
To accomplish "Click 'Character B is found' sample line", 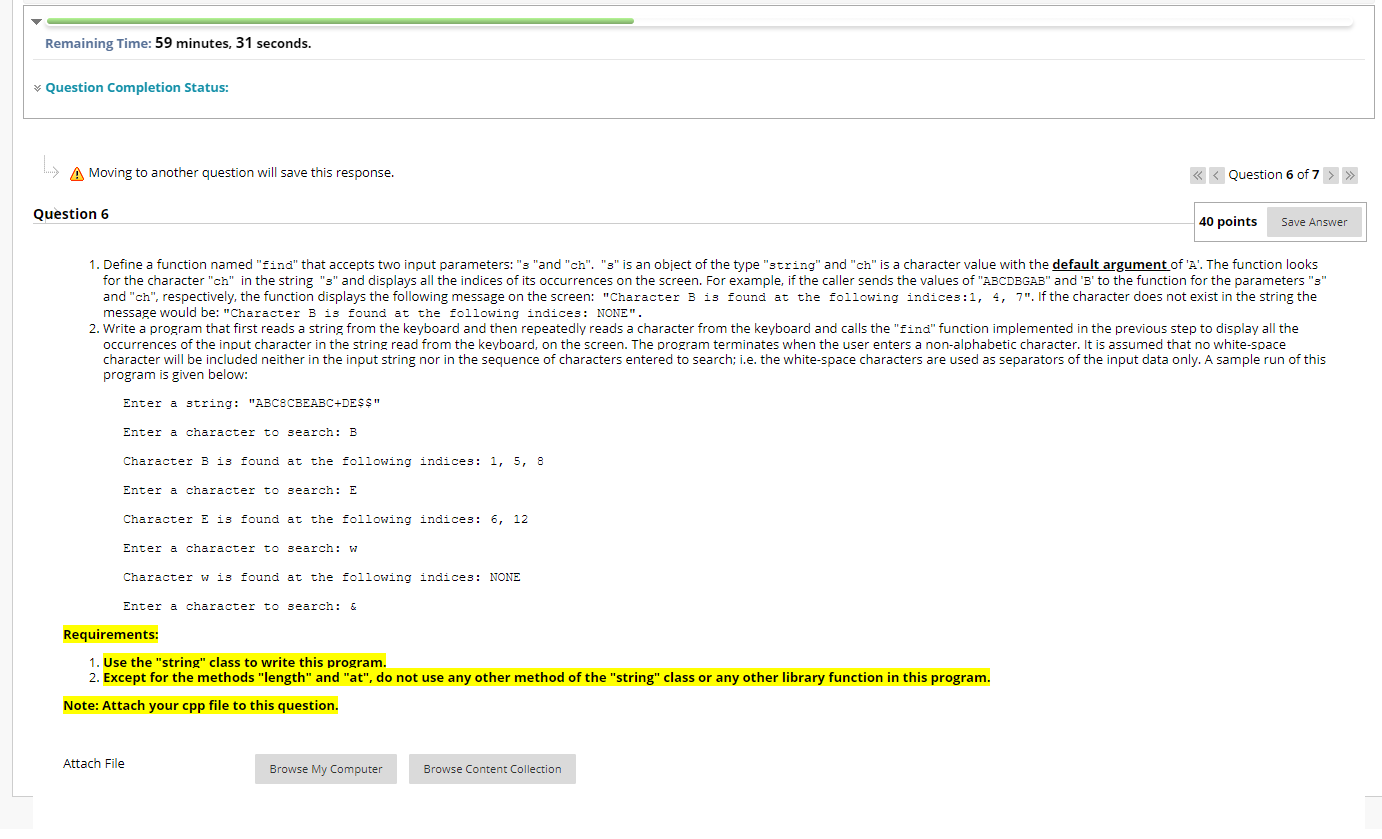I will point(333,461).
